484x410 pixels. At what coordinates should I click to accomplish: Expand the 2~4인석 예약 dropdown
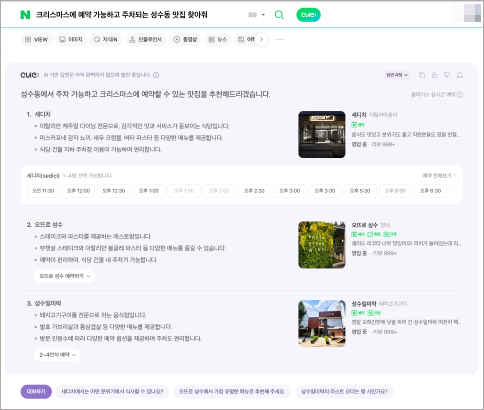tap(57, 355)
